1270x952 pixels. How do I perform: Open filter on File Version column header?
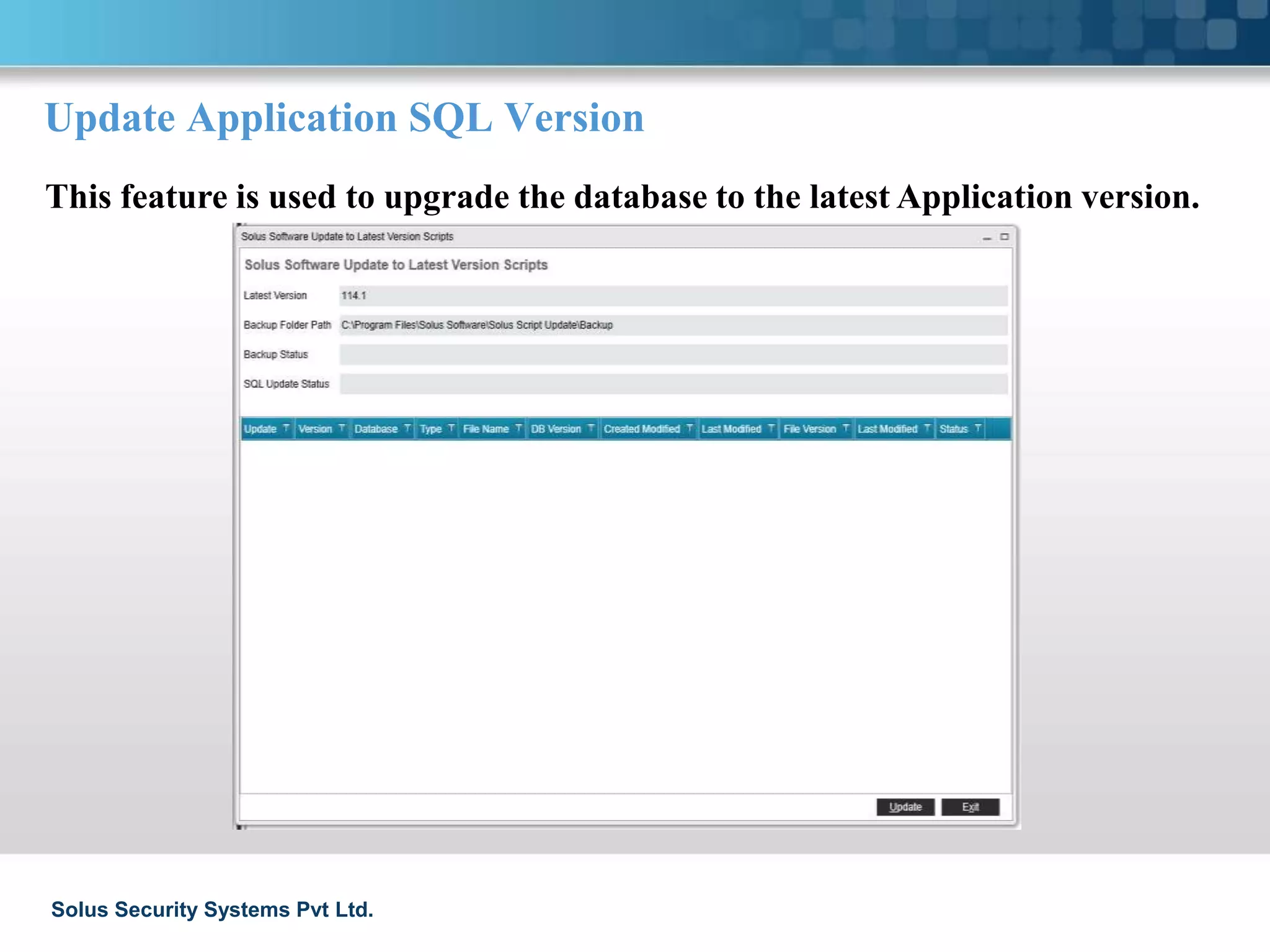click(x=846, y=428)
